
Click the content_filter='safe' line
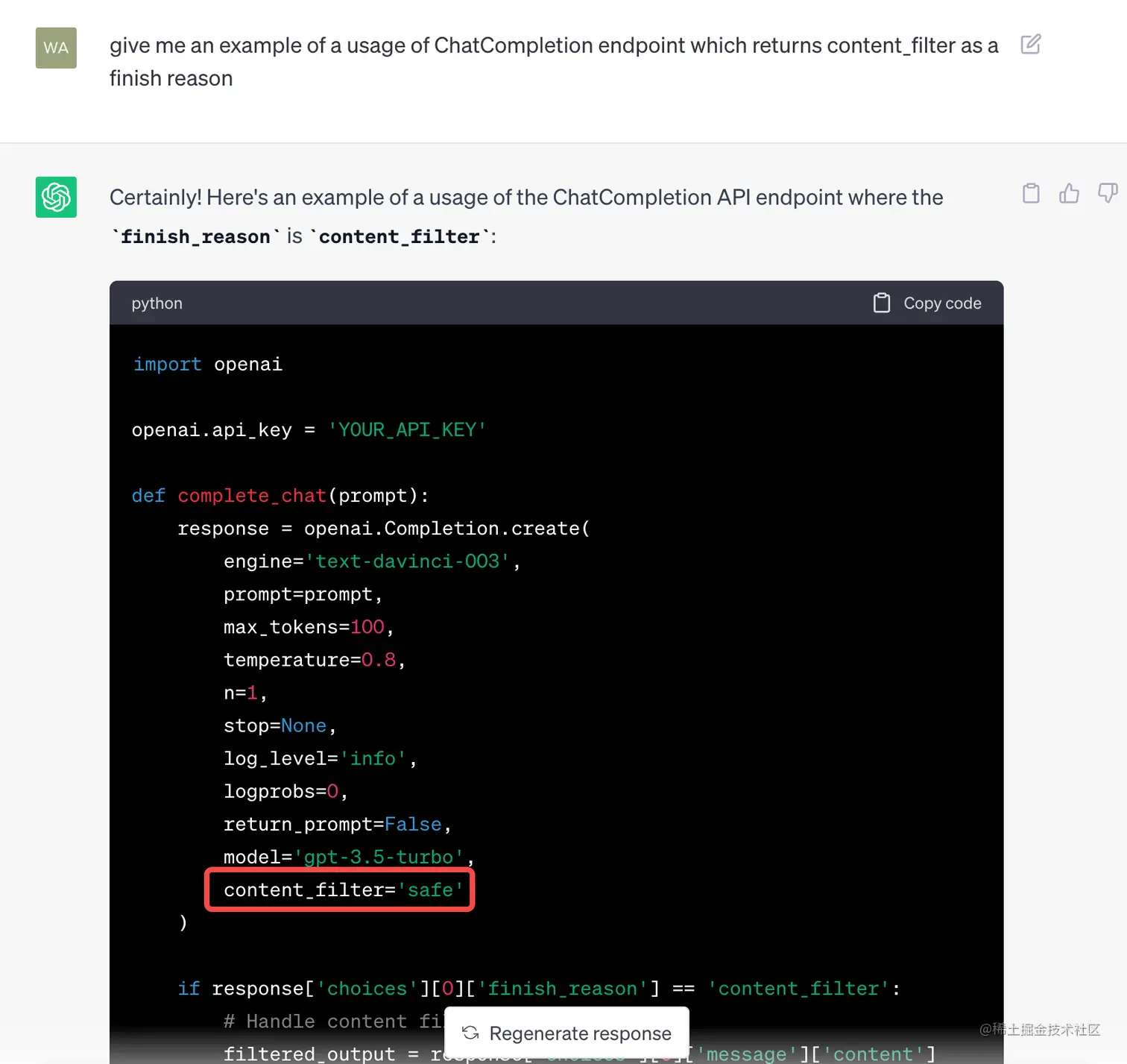pyautogui.click(x=344, y=890)
